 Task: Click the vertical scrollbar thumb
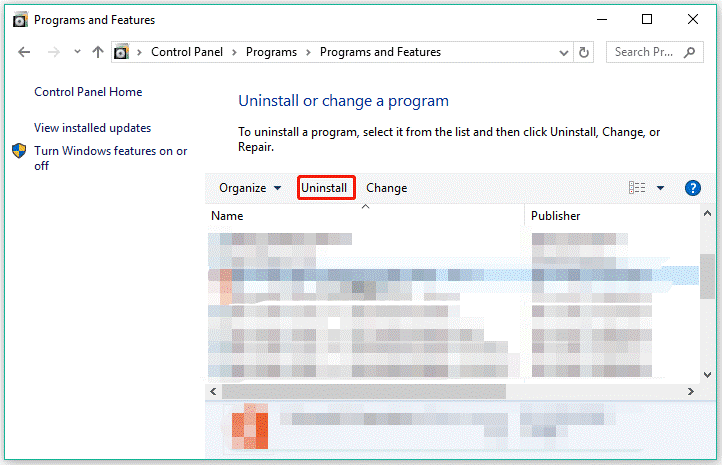(x=707, y=276)
